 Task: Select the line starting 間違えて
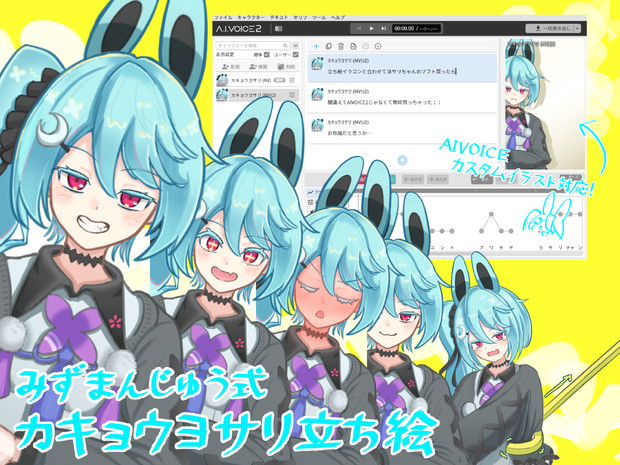tap(403, 98)
